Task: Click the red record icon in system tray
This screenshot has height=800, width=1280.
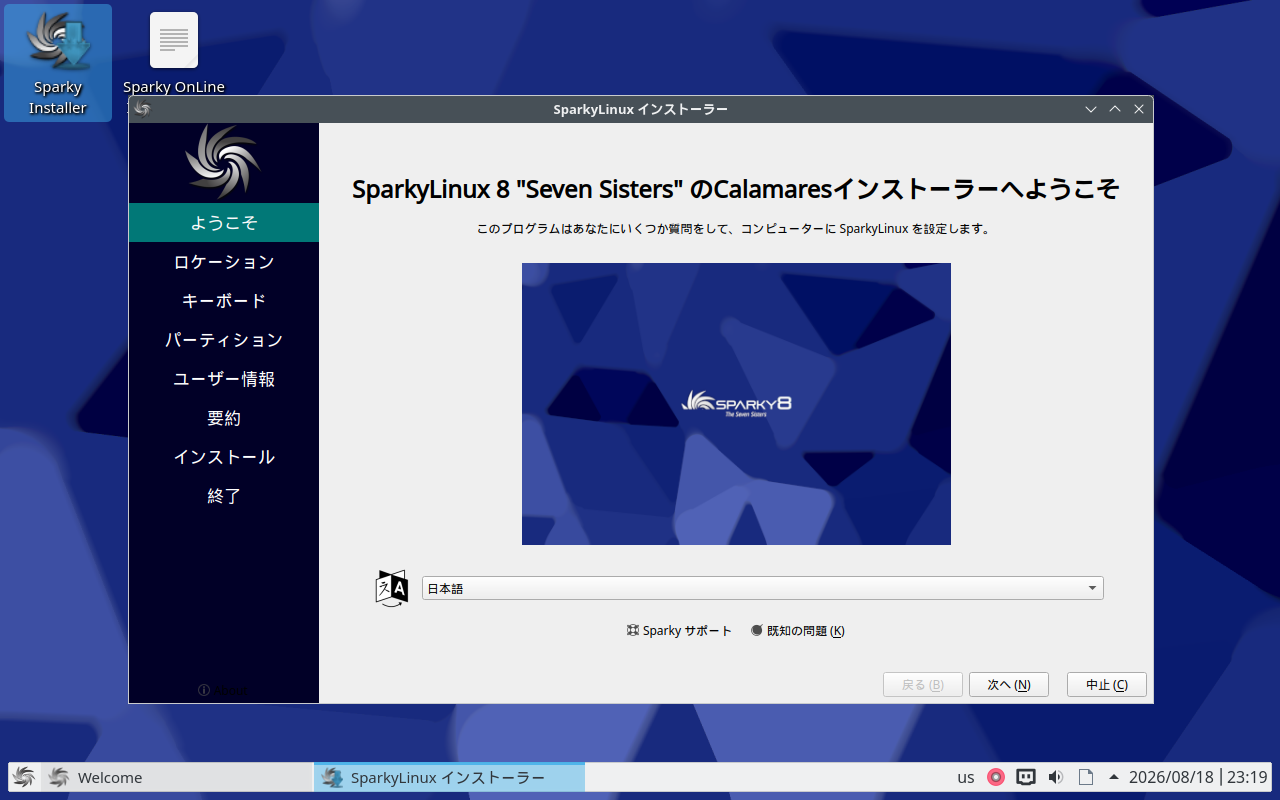Action: 996,777
